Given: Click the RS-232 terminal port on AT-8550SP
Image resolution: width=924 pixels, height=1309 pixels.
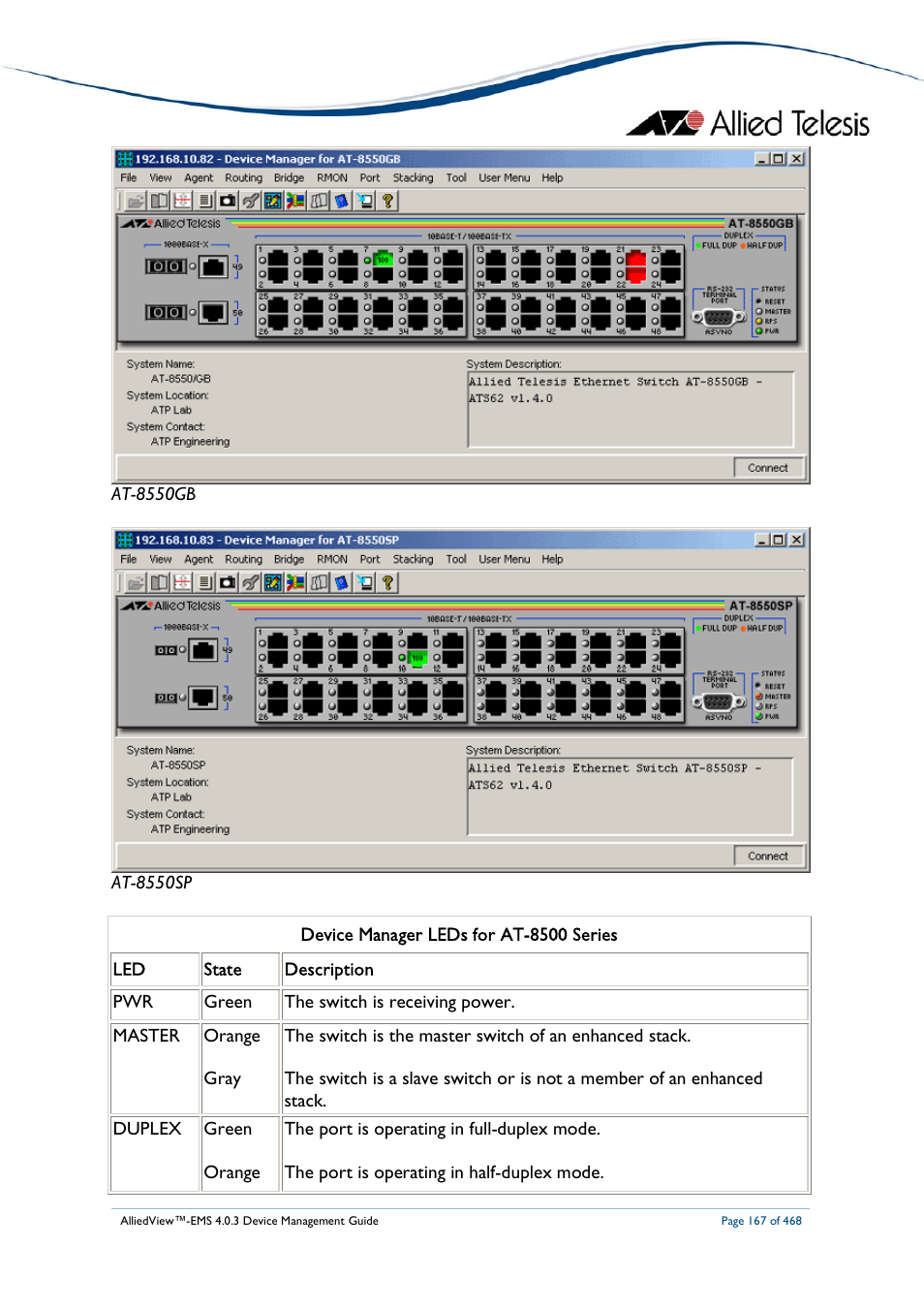Looking at the screenshot, I should tap(719, 701).
